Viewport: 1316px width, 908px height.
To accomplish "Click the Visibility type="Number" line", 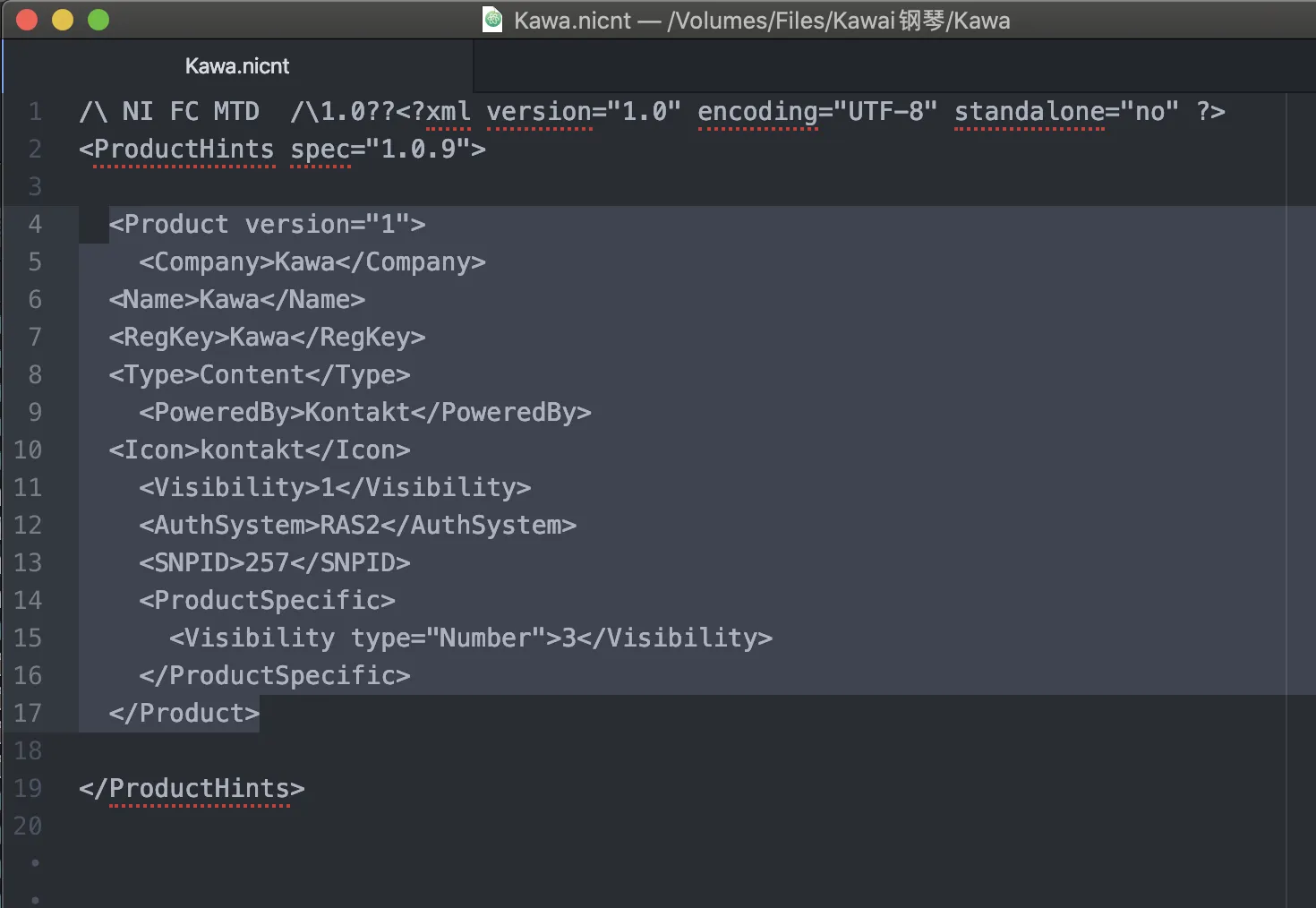I will coord(471,638).
